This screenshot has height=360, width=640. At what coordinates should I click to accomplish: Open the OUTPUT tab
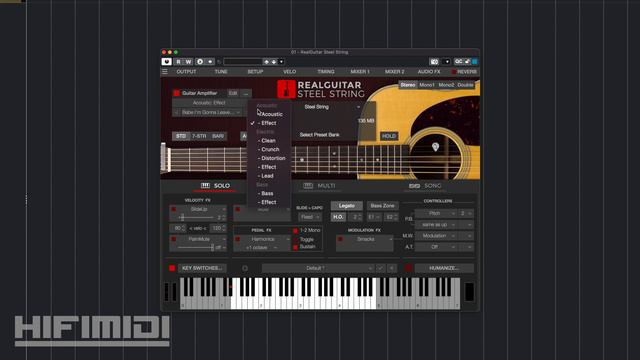187,72
